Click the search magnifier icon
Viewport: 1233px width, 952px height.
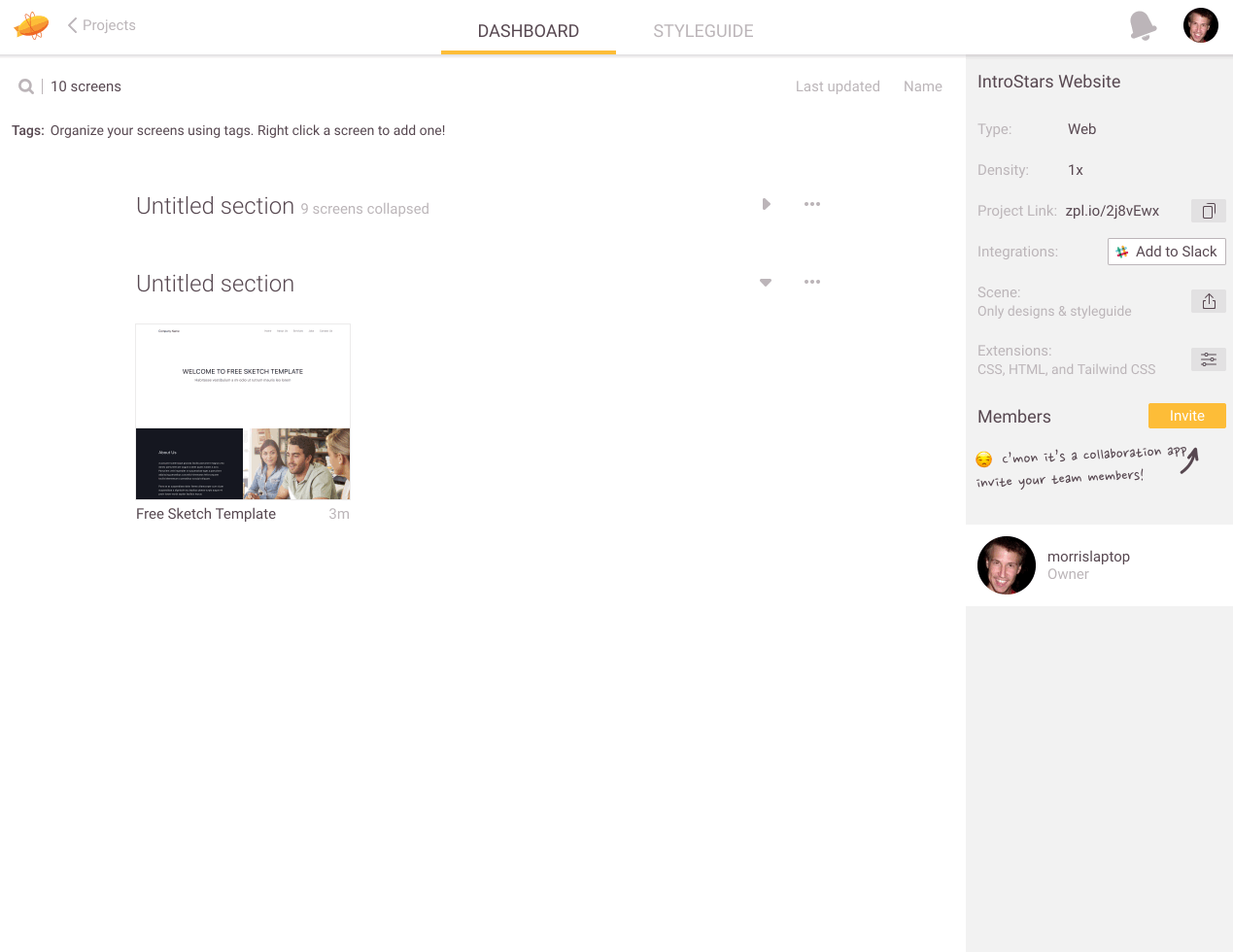[x=26, y=86]
